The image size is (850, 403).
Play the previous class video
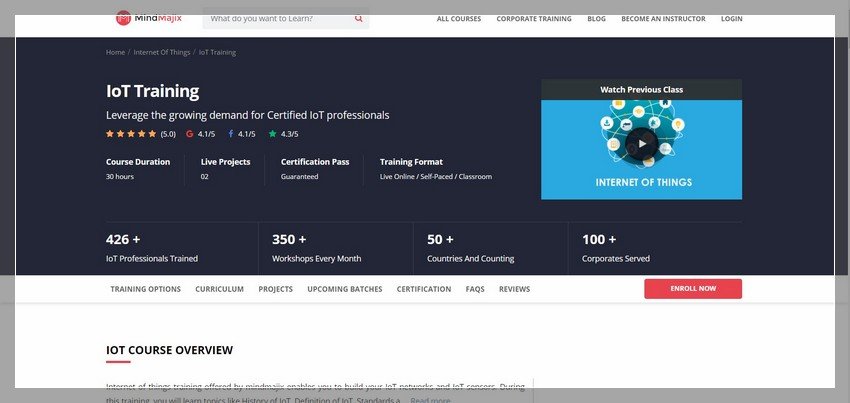click(642, 144)
